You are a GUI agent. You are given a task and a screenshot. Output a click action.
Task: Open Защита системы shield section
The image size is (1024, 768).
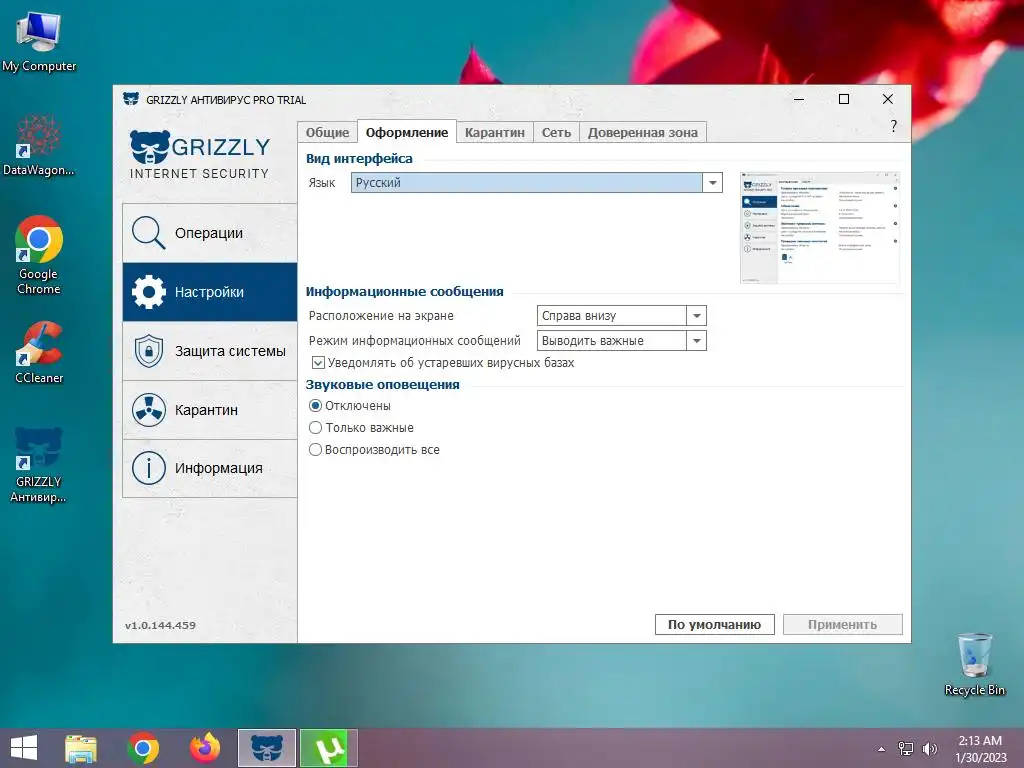pyautogui.click(x=210, y=351)
